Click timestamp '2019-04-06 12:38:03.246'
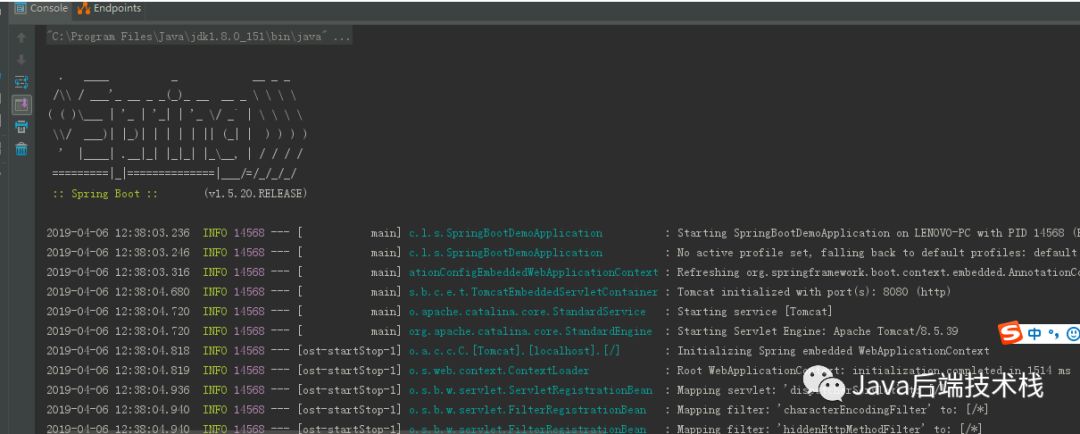The image size is (1080, 434). (118, 252)
